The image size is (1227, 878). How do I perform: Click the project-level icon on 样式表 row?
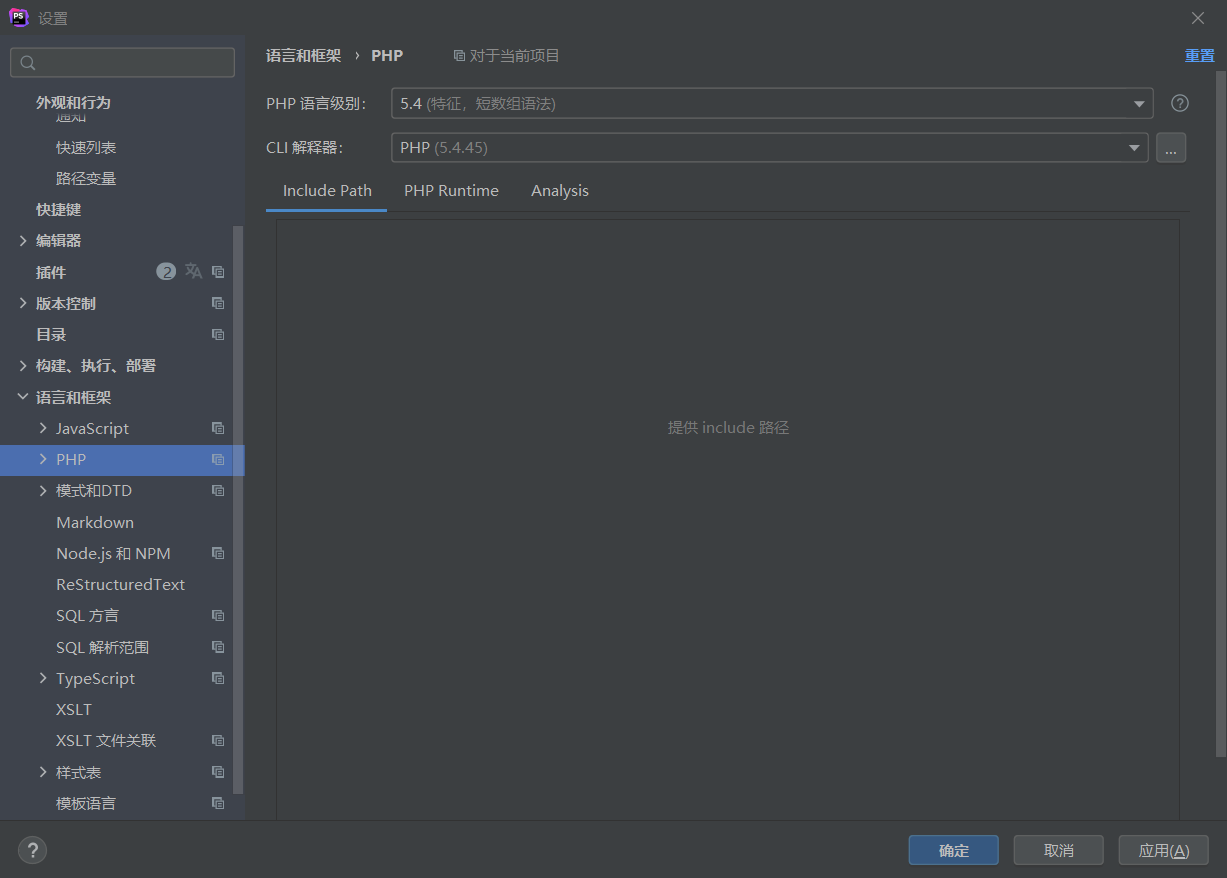pos(218,772)
